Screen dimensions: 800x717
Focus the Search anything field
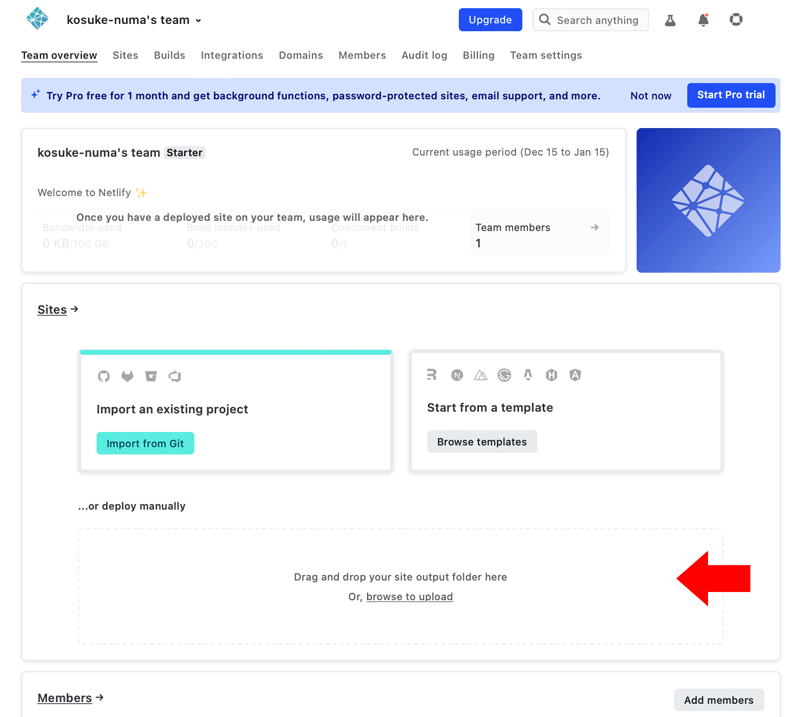click(590, 20)
